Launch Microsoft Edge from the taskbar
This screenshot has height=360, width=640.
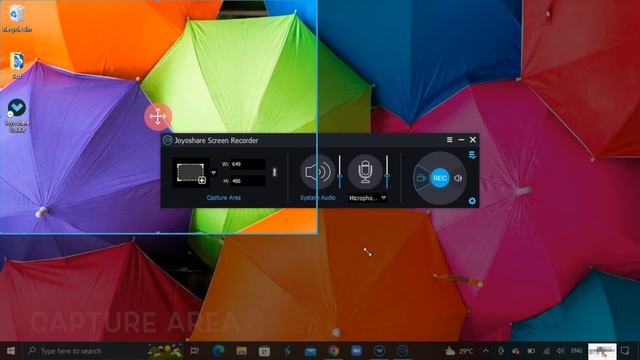pyautogui.click(x=218, y=351)
